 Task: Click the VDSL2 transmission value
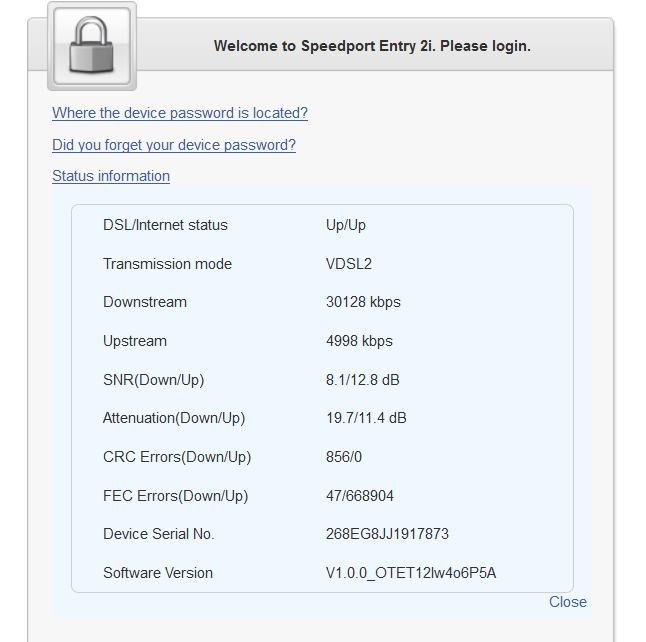(x=349, y=264)
